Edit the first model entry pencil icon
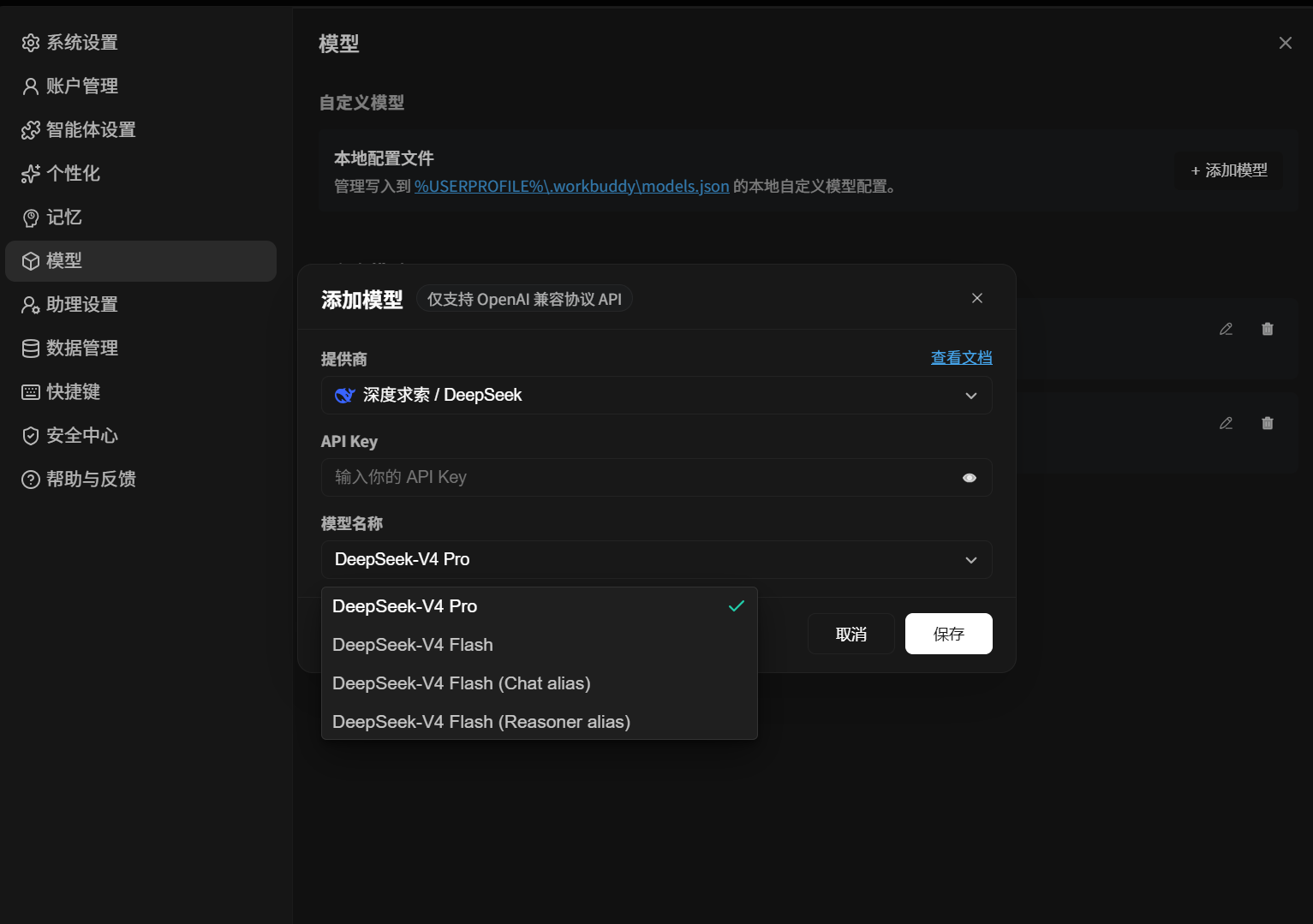Screen dimensions: 1313x924 pos(1226,329)
